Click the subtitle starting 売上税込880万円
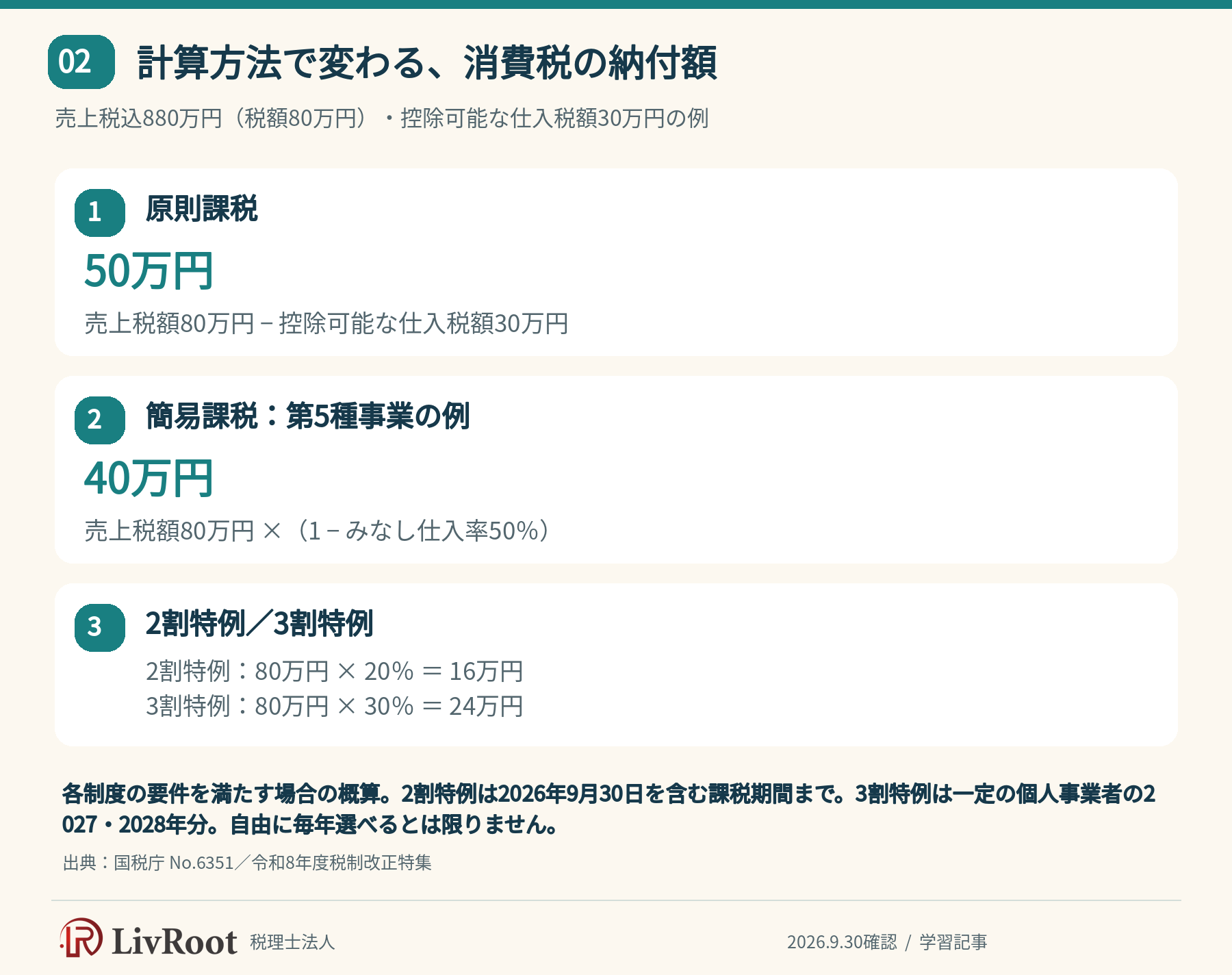 click(x=381, y=118)
